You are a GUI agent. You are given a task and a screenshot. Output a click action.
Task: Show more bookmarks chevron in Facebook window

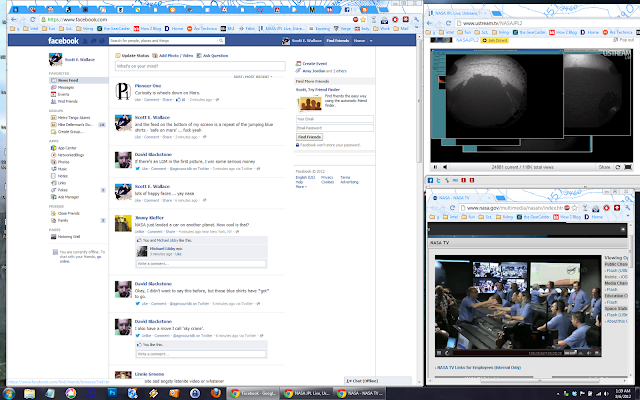pyautogui.click(x=418, y=29)
